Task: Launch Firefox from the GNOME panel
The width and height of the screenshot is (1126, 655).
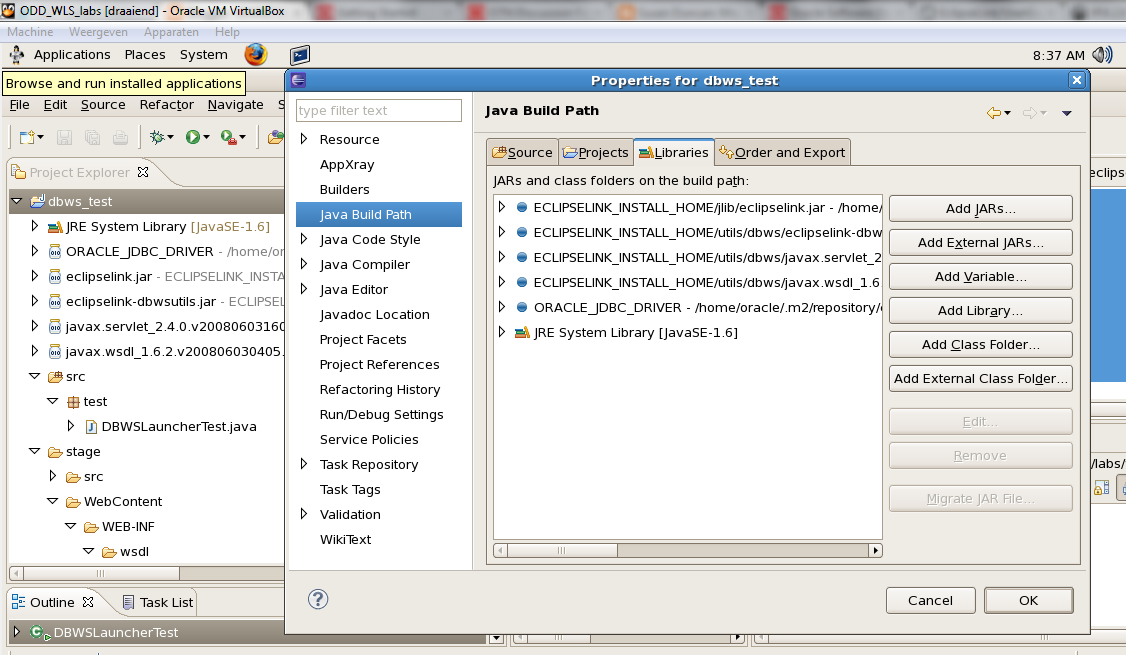Action: click(256, 55)
